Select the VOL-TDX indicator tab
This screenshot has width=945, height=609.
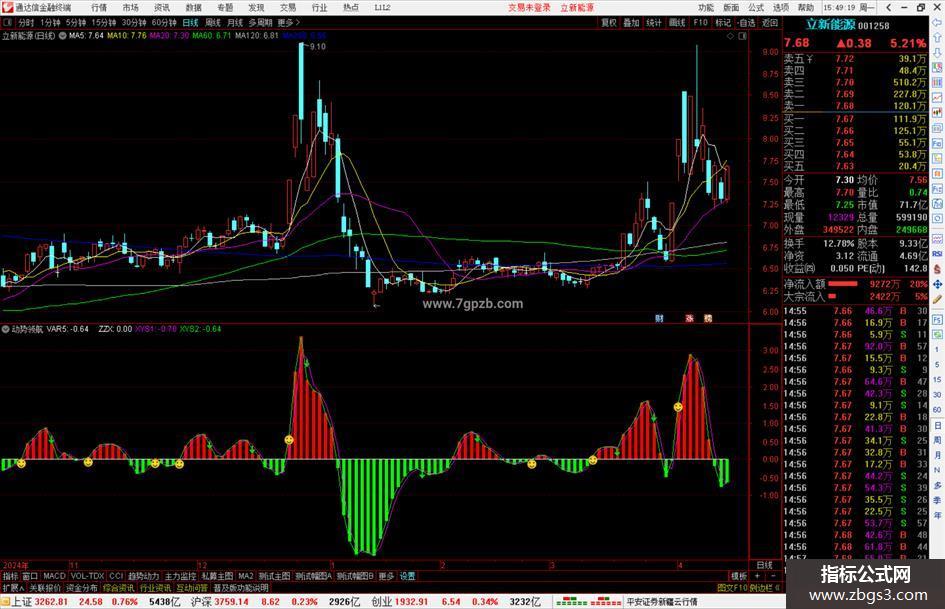coord(87,576)
